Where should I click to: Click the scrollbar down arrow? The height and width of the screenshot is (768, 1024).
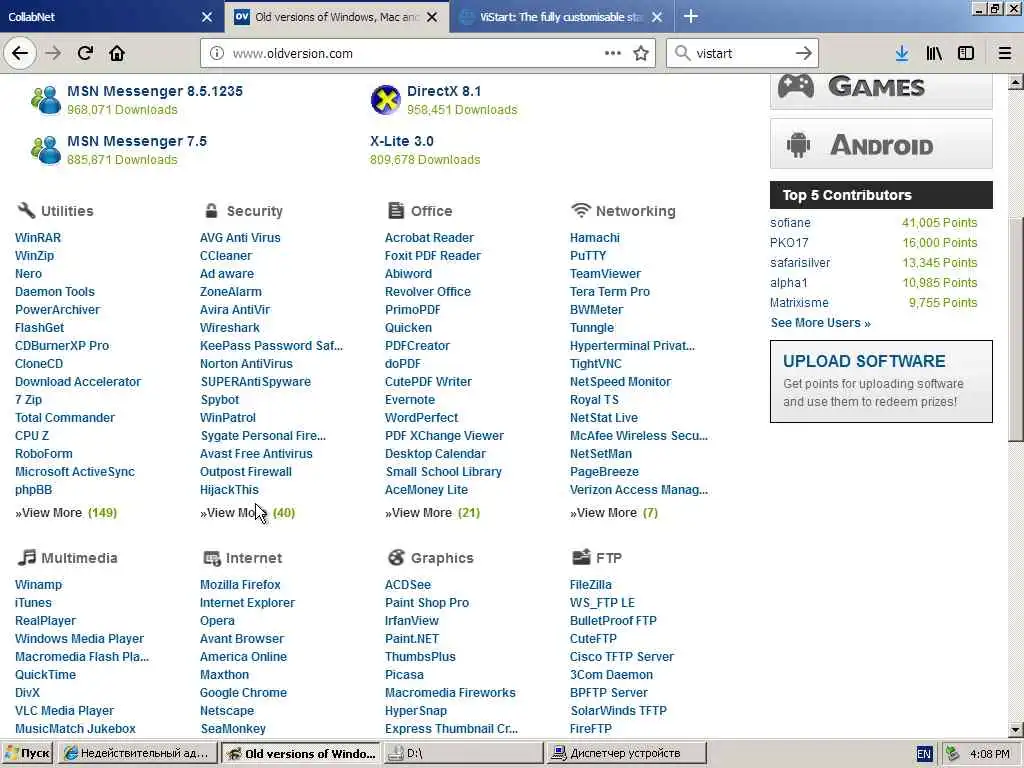(x=1016, y=730)
